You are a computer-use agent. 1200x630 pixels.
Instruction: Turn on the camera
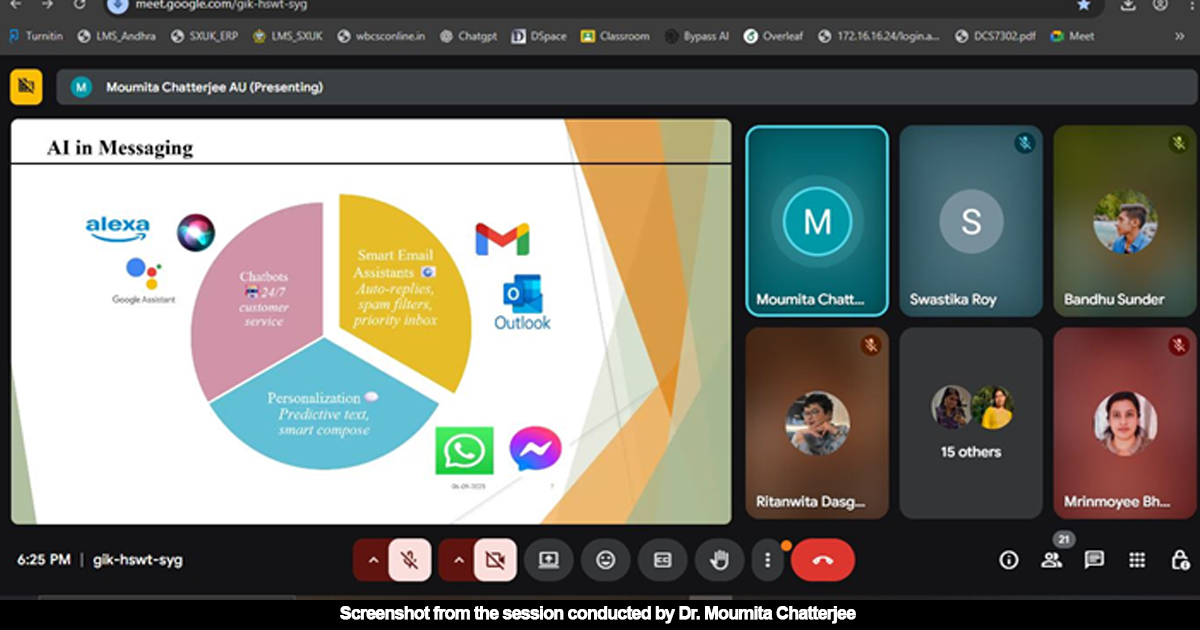click(494, 560)
